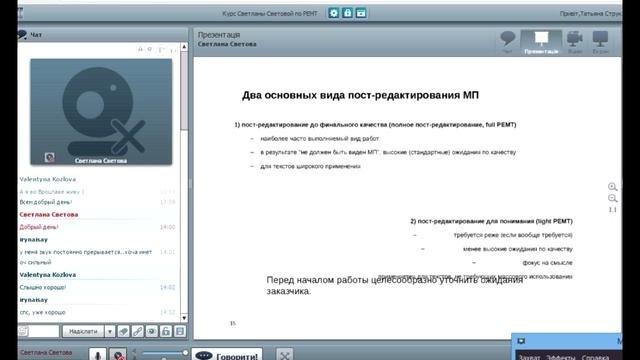Viewport: 640px width, 360px height.
Task: Click the 'для текстов широкого применения' bullet
Action: pos(310,166)
